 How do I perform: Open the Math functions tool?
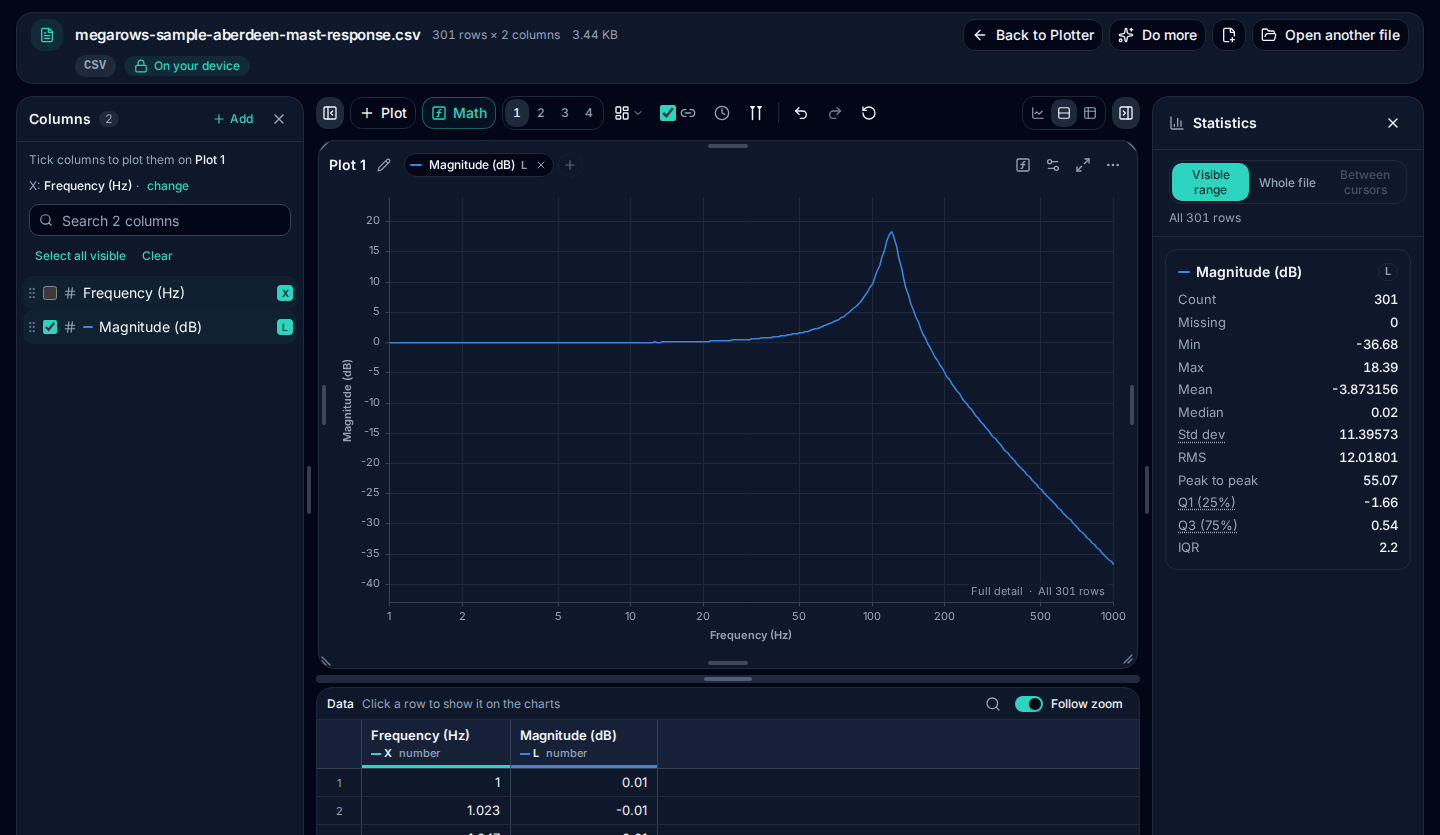click(459, 113)
